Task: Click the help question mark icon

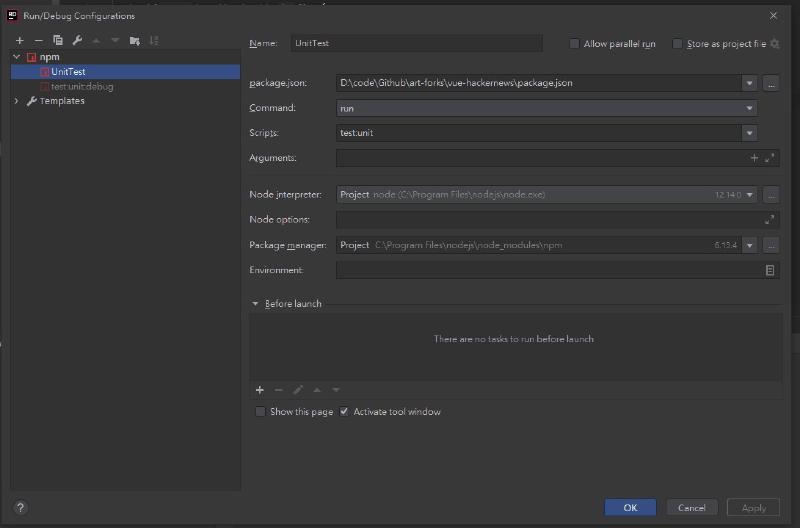Action: point(20,508)
